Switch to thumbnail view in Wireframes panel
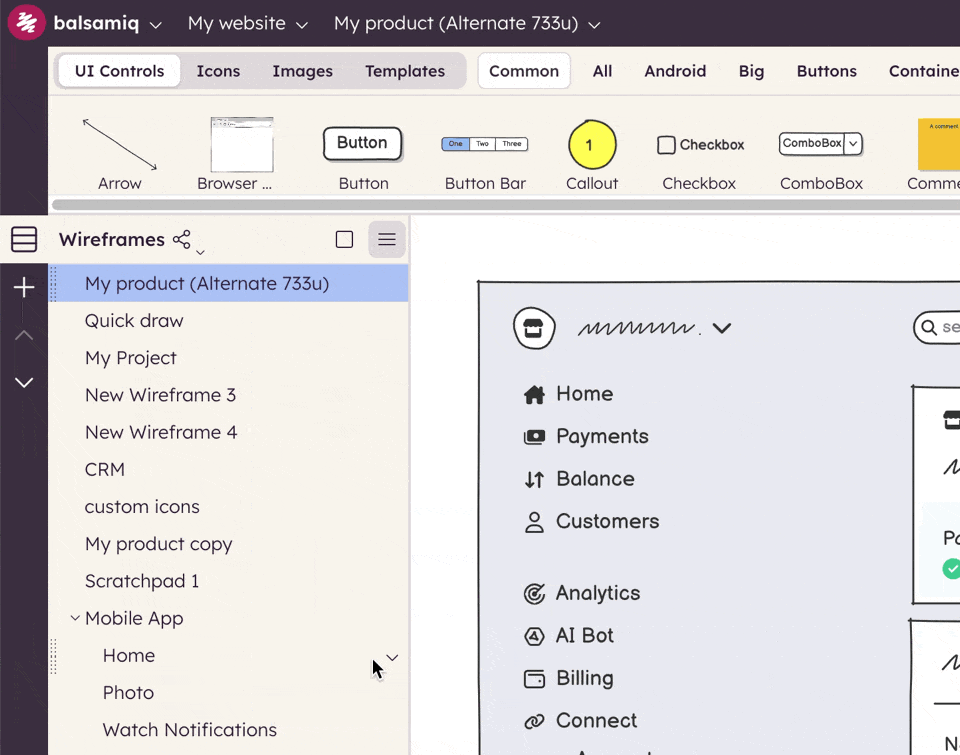Screen dimensions: 960x755 tap(344, 239)
